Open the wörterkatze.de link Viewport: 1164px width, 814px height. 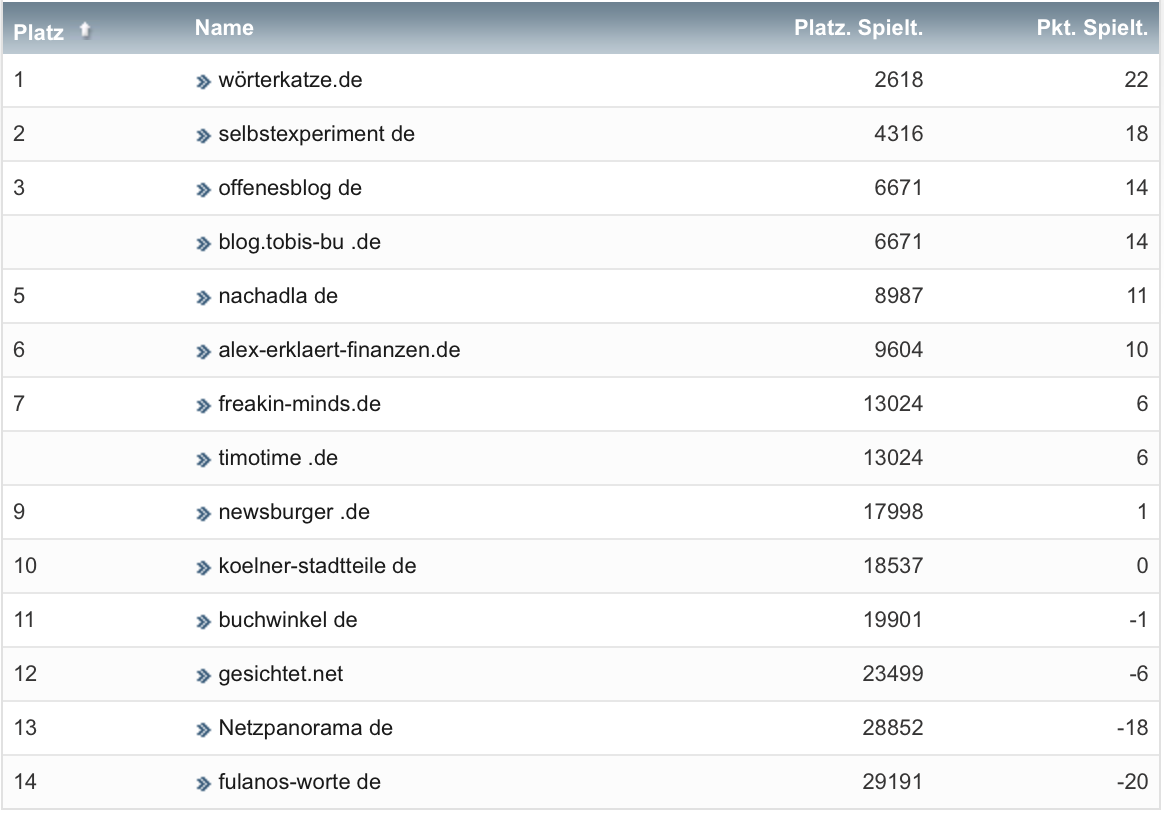pyautogui.click(x=290, y=80)
